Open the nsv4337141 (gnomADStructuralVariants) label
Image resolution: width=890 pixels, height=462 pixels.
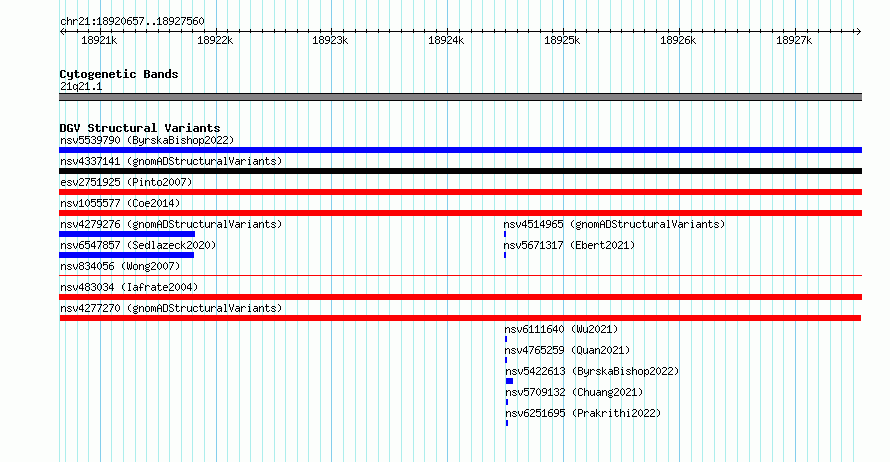click(171, 161)
